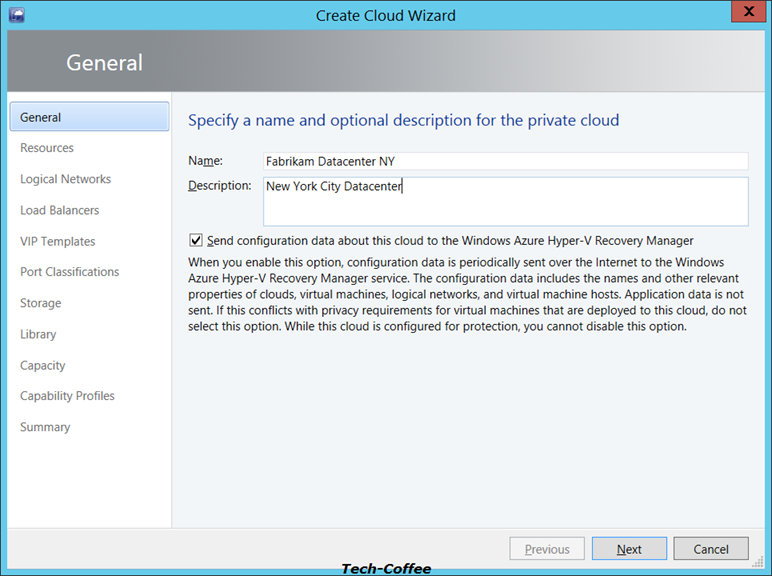Open the Library step
The height and width of the screenshot is (576, 772).
pos(38,334)
